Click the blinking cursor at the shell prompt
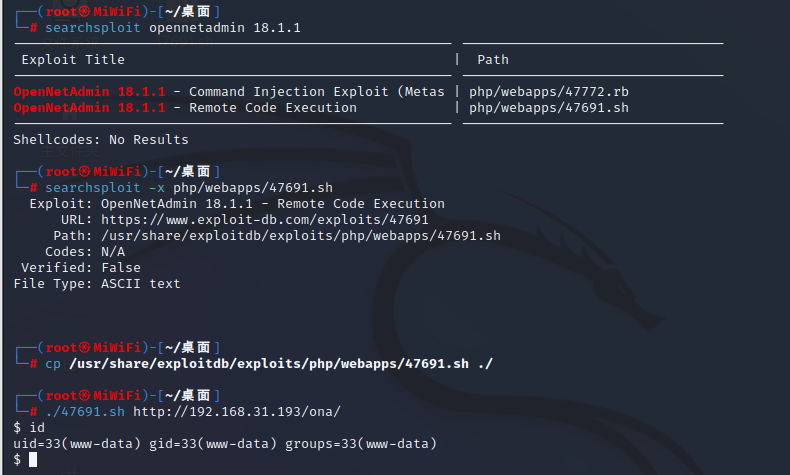Screen dimensions: 790x475 click(33, 459)
